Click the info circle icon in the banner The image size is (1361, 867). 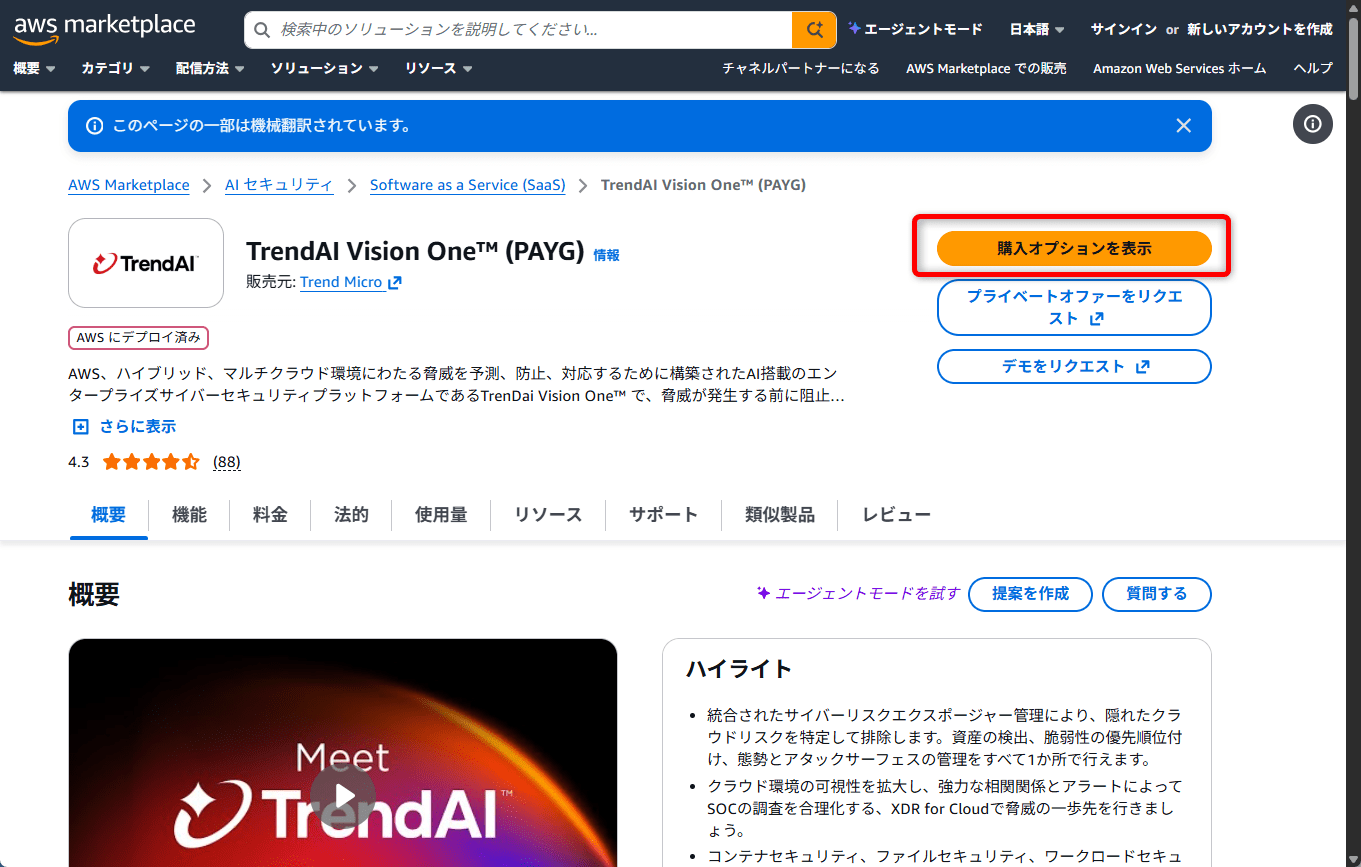pyautogui.click(x=95, y=126)
